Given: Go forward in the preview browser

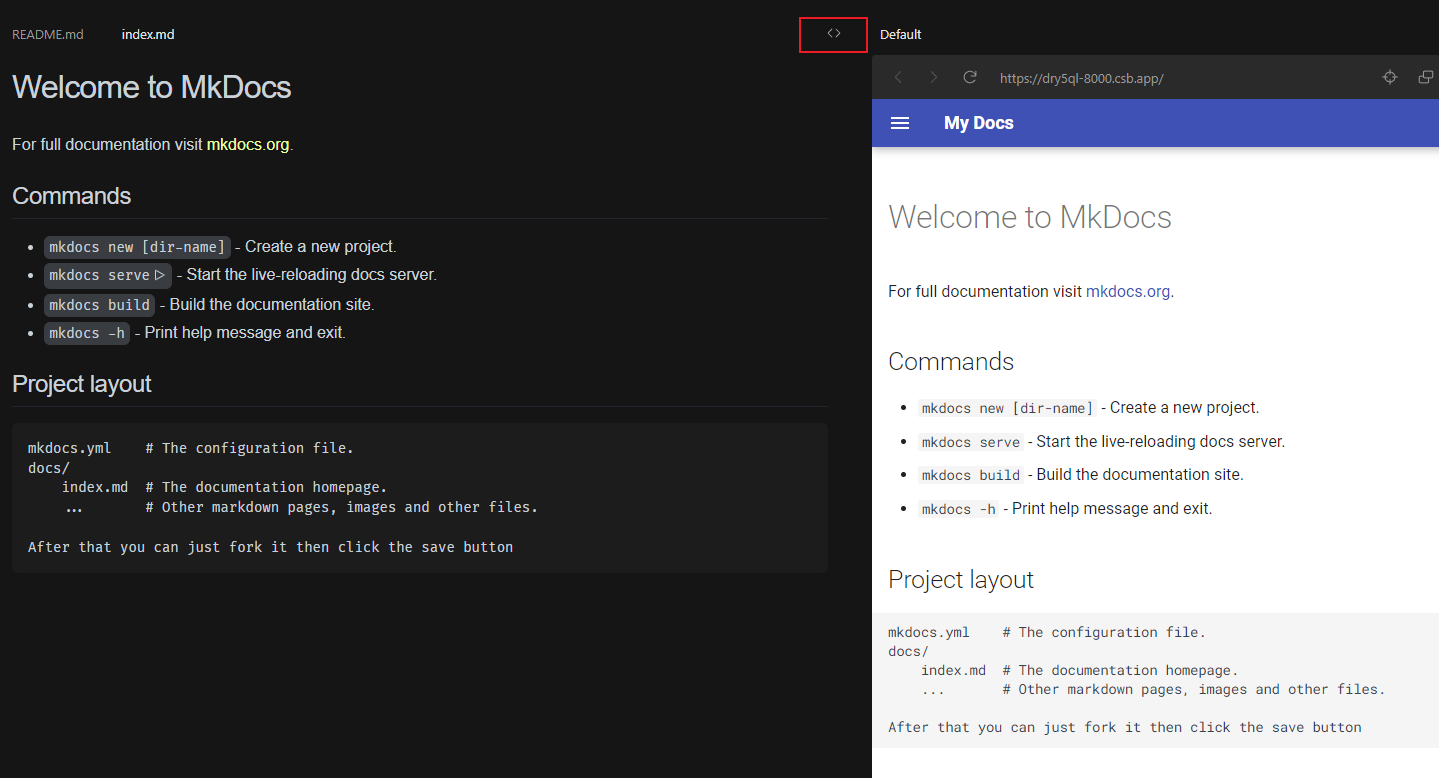Looking at the screenshot, I should coord(934,77).
